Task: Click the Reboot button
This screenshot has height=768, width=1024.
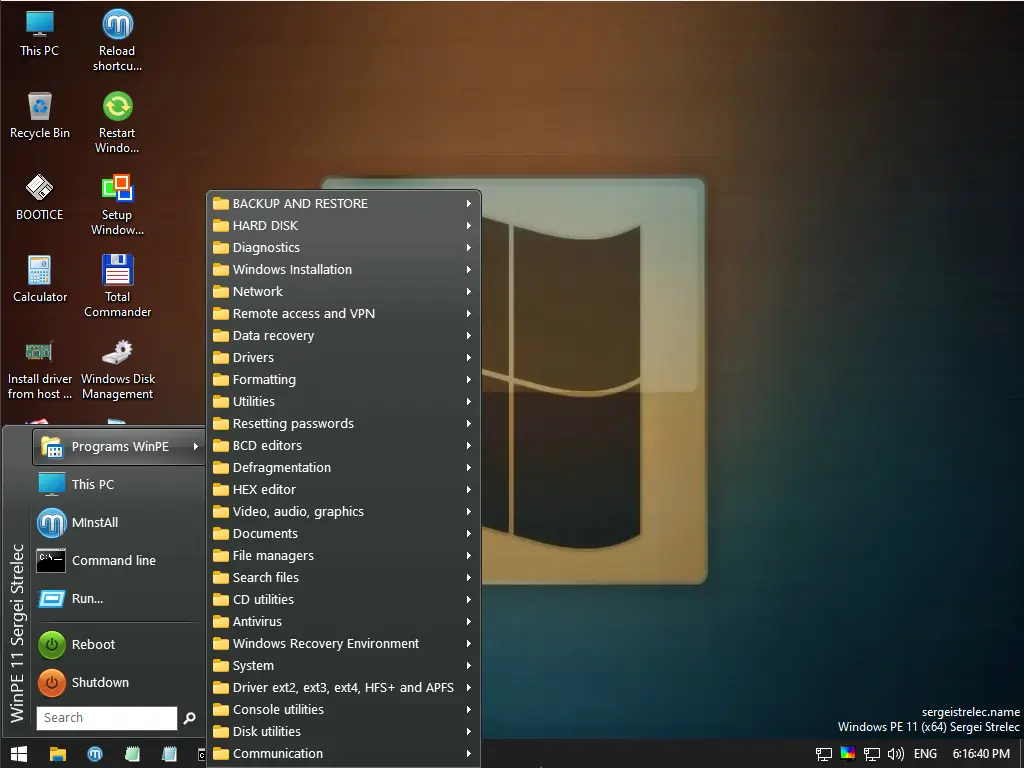Action: (x=91, y=644)
